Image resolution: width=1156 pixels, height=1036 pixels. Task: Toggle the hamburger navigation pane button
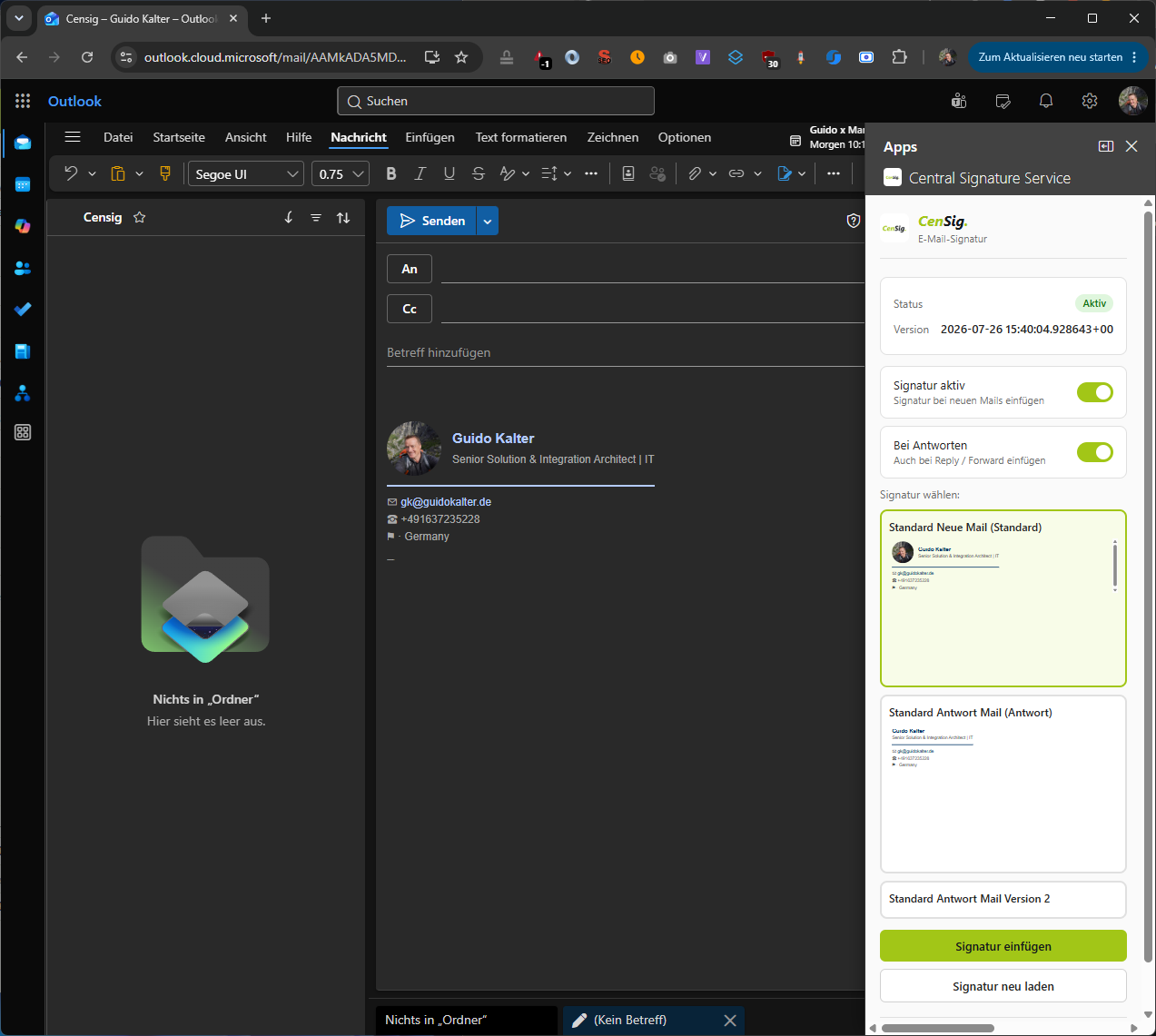point(73,137)
